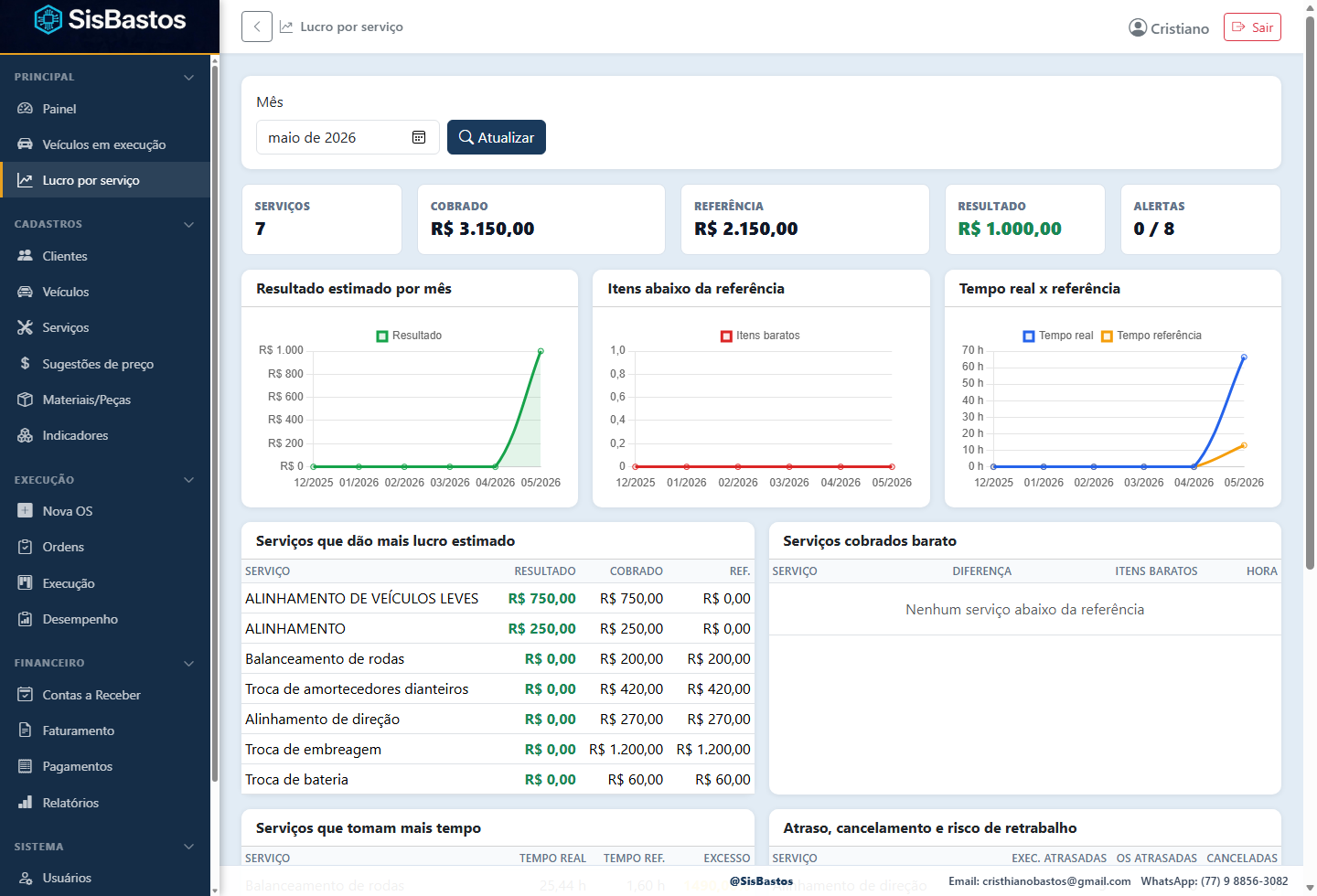Click the Atualizar button
This screenshot has width=1317, height=896.
tap(497, 137)
